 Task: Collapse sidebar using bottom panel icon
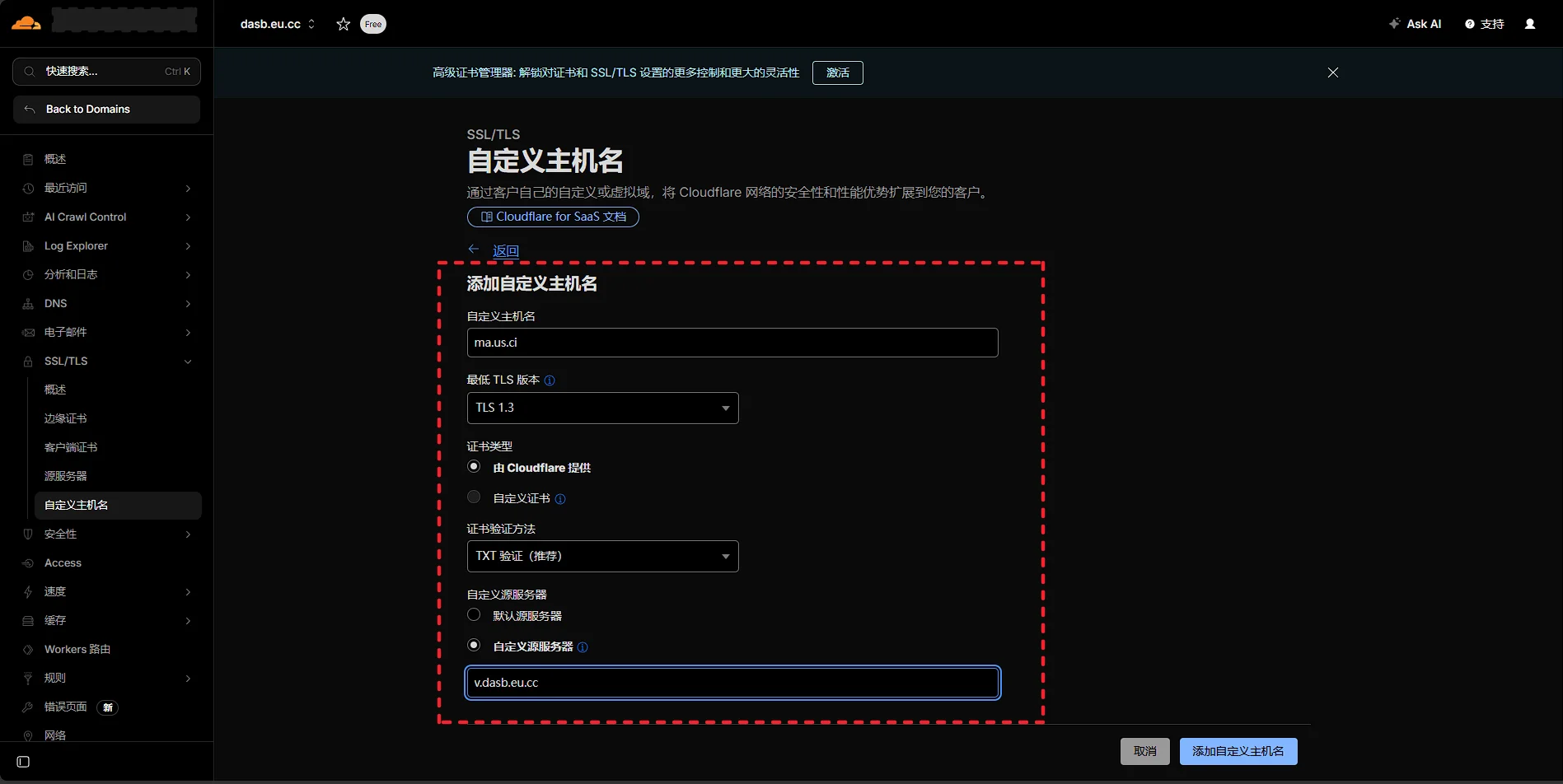coord(23,762)
